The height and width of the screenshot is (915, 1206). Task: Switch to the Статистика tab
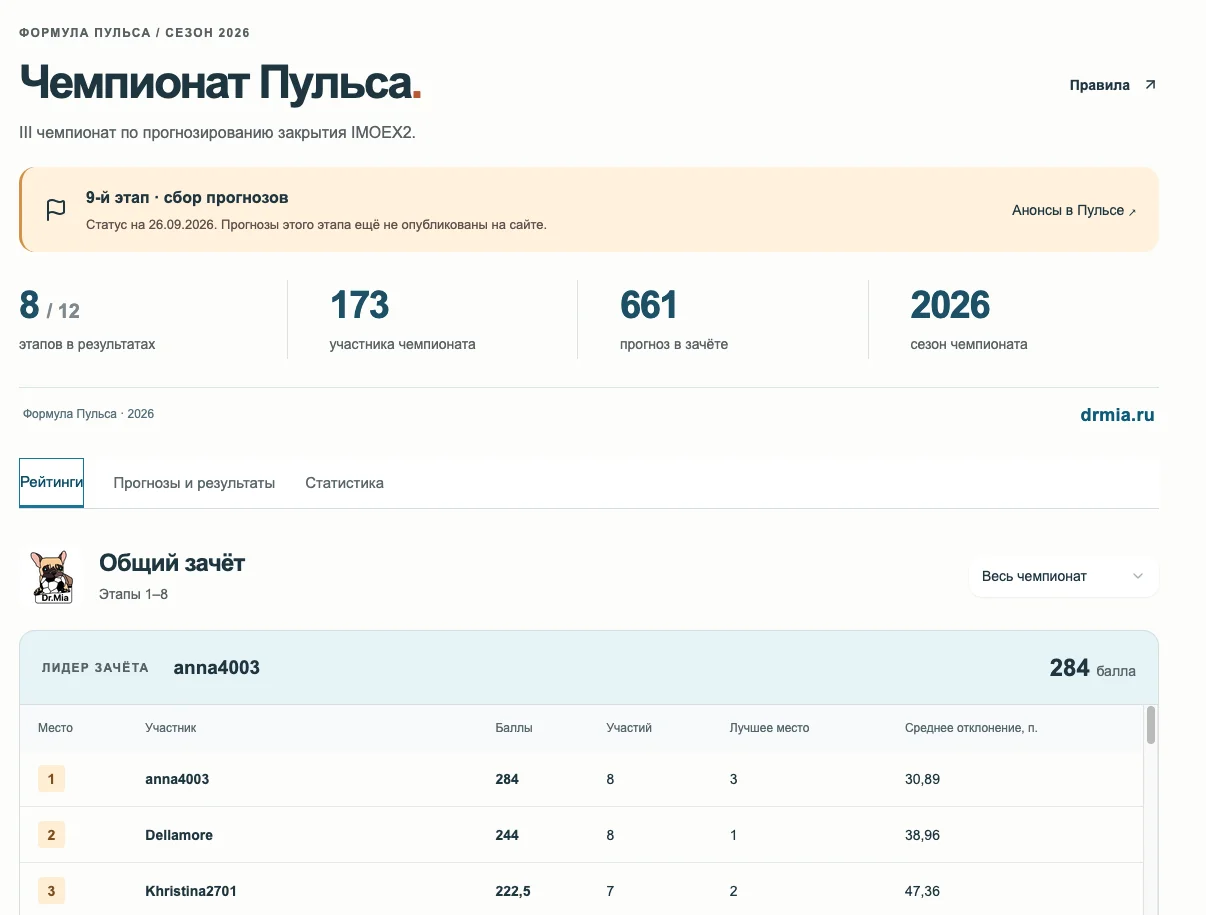coord(344,483)
